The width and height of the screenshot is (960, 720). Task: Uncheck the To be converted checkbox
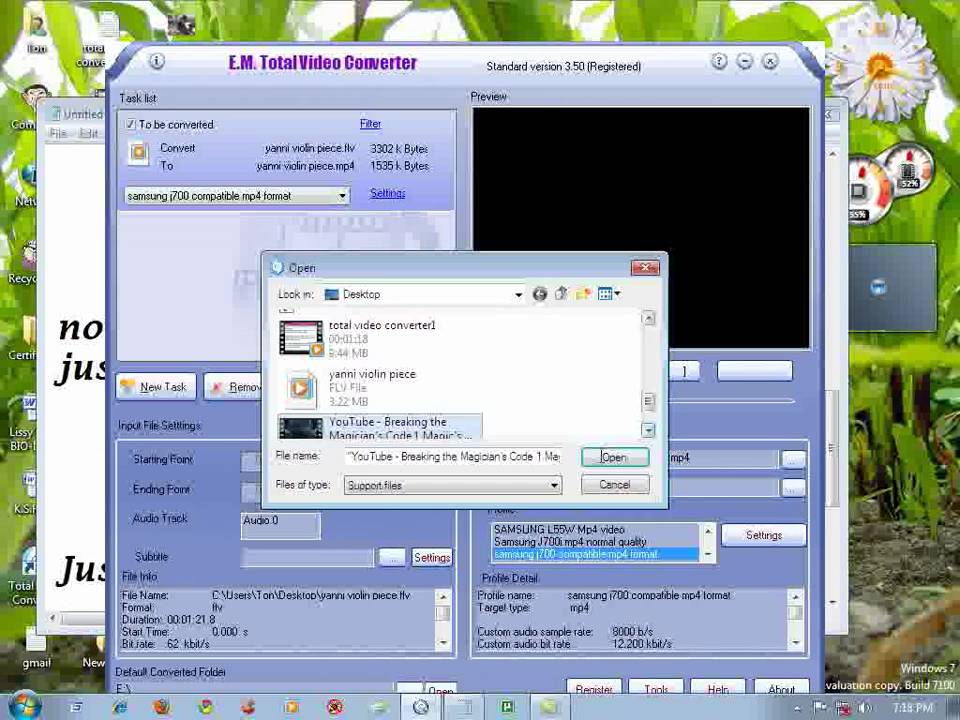point(130,124)
